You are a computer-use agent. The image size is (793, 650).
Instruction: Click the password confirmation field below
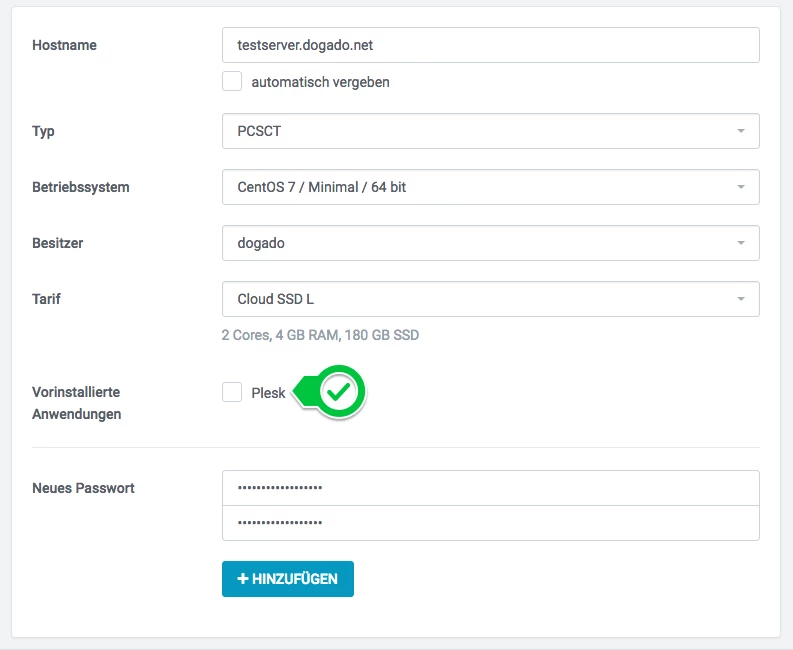(x=490, y=522)
